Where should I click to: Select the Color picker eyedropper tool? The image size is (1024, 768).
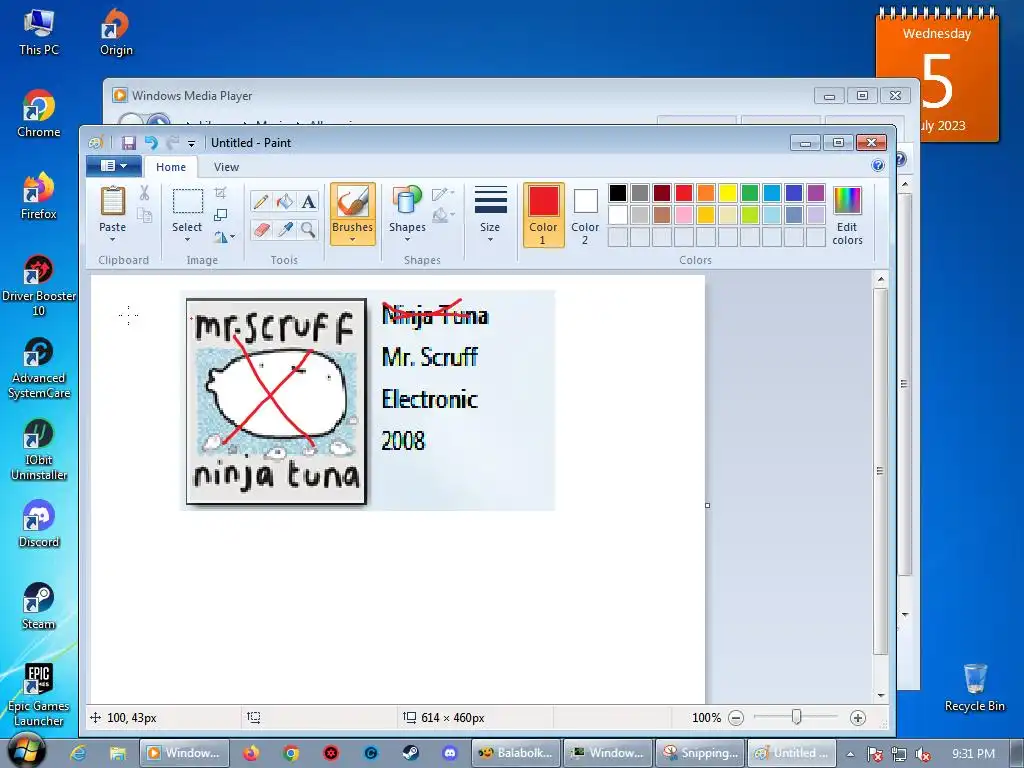(284, 230)
